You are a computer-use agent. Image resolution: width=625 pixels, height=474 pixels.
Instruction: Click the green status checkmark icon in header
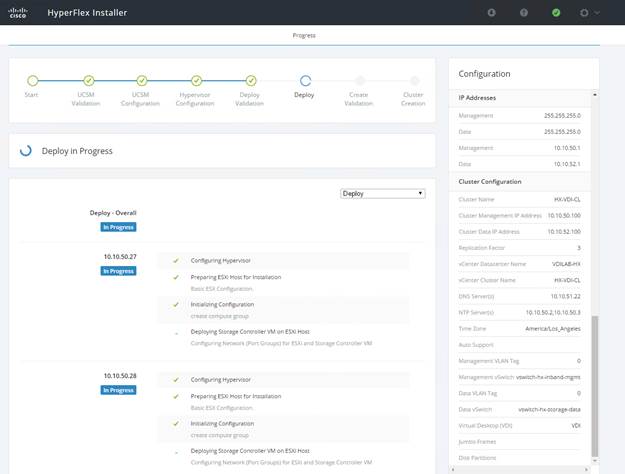pos(556,13)
